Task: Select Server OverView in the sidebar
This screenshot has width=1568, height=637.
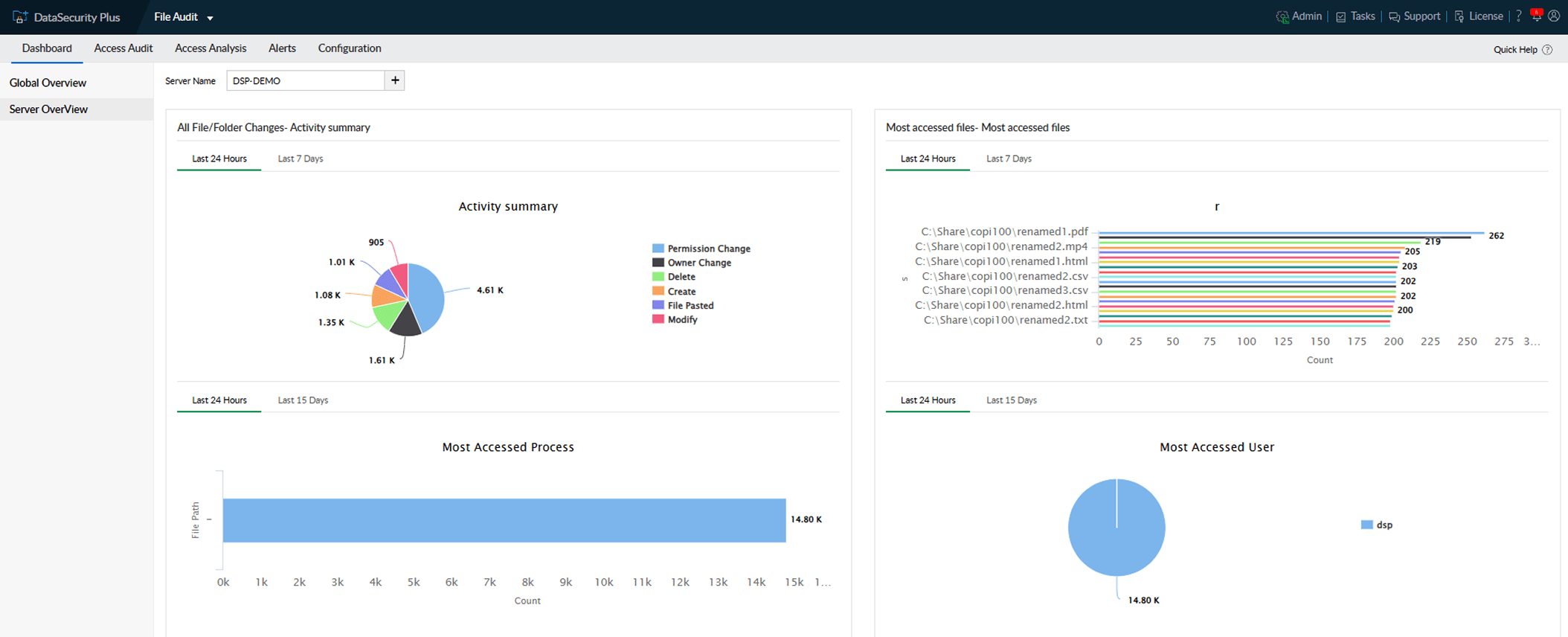Action: [77, 109]
